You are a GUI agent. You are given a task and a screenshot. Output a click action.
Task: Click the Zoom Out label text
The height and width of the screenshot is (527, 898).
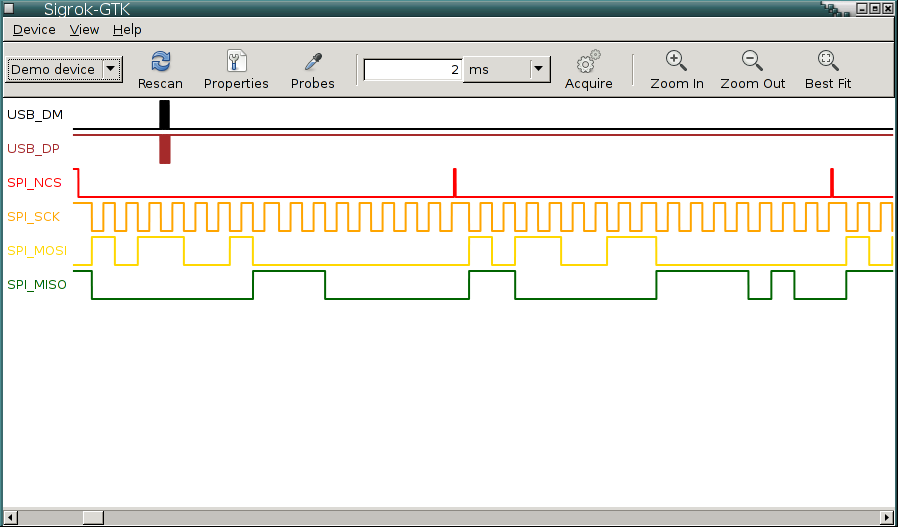tap(753, 84)
